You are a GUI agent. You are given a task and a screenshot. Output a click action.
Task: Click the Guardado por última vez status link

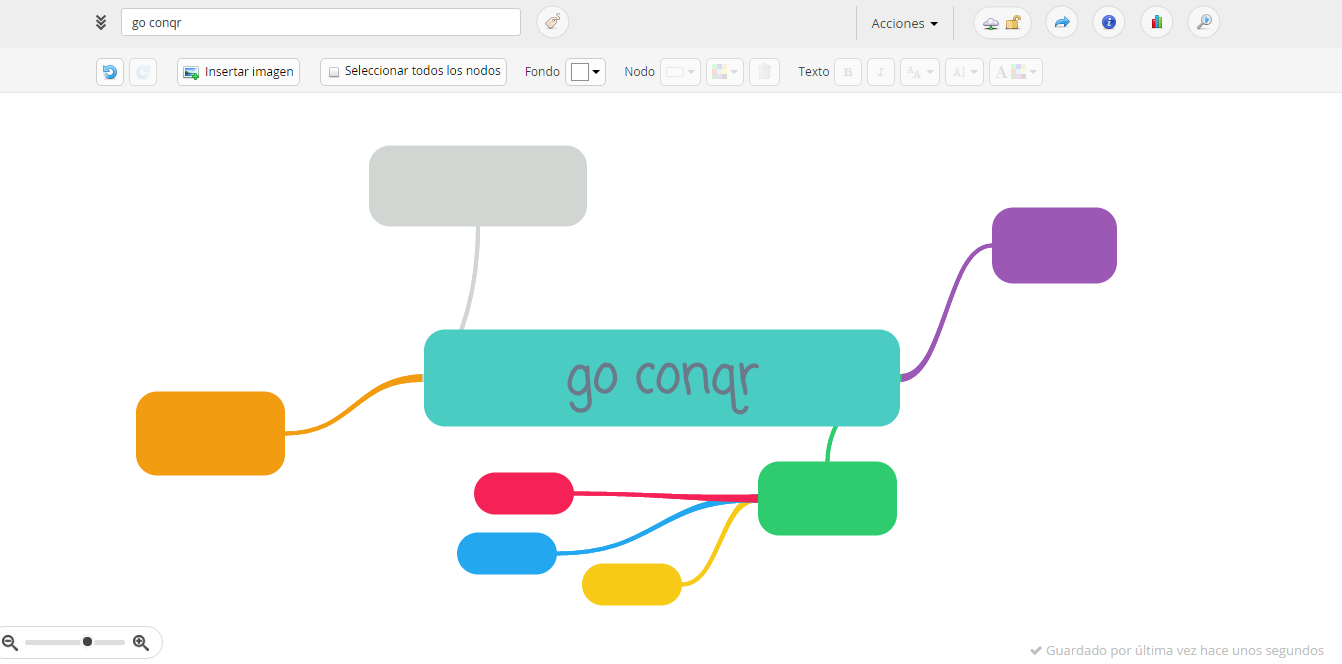tap(1179, 650)
